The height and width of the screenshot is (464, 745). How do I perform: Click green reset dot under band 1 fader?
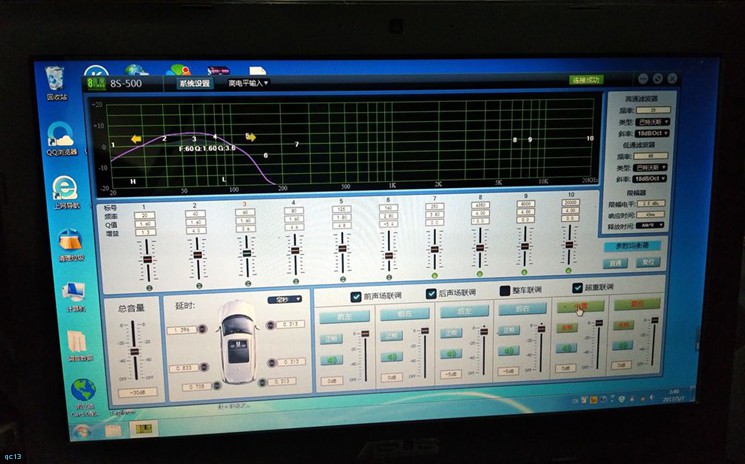click(x=150, y=288)
